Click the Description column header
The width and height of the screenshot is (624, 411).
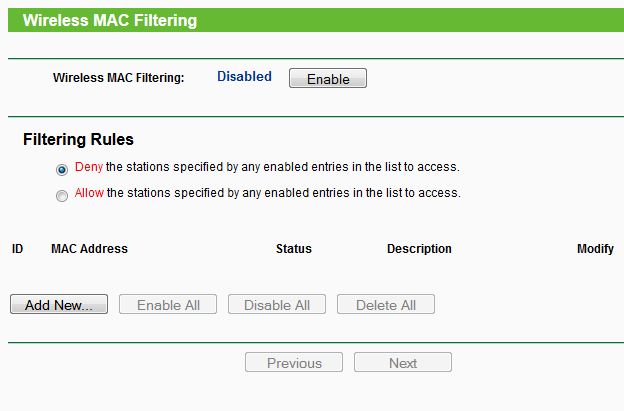(419, 249)
